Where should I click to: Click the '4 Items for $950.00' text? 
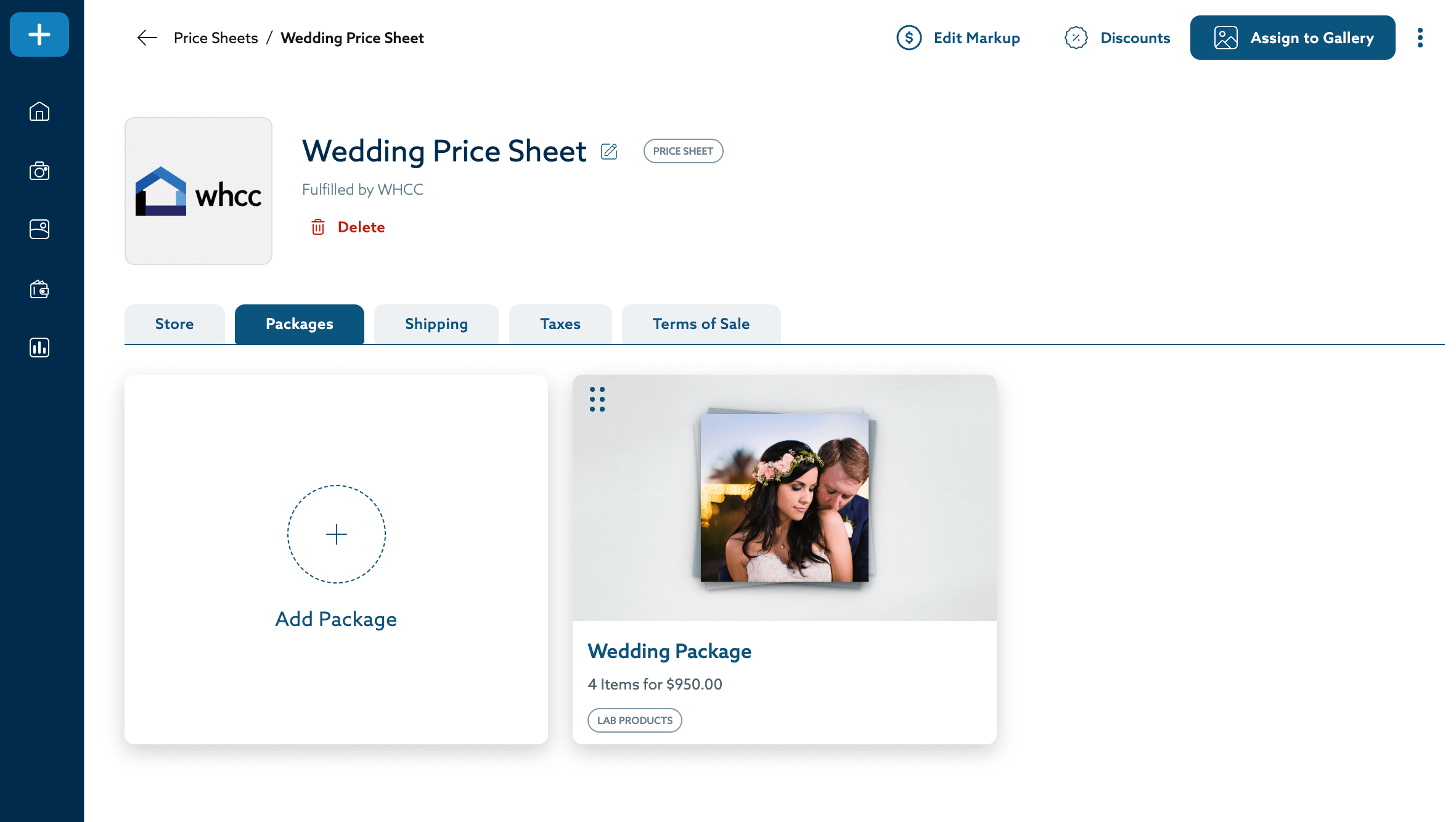[655, 684]
